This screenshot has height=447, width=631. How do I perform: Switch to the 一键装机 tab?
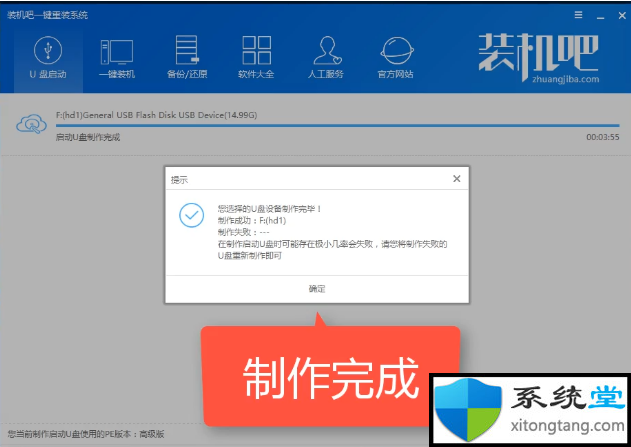tap(117, 58)
